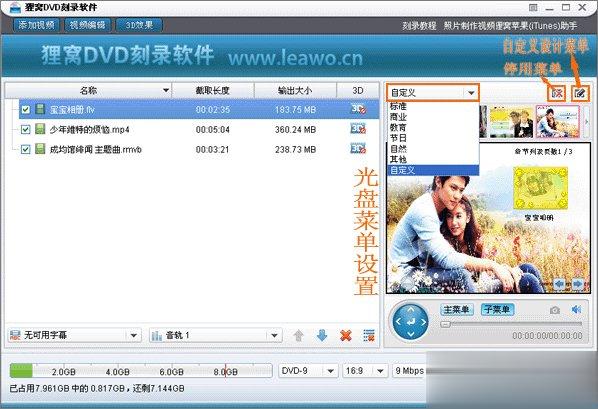The width and height of the screenshot is (598, 409).
Task: Uncheck the 成均馆绯闻 主题曲.rmvb file
Action: pos(26,149)
